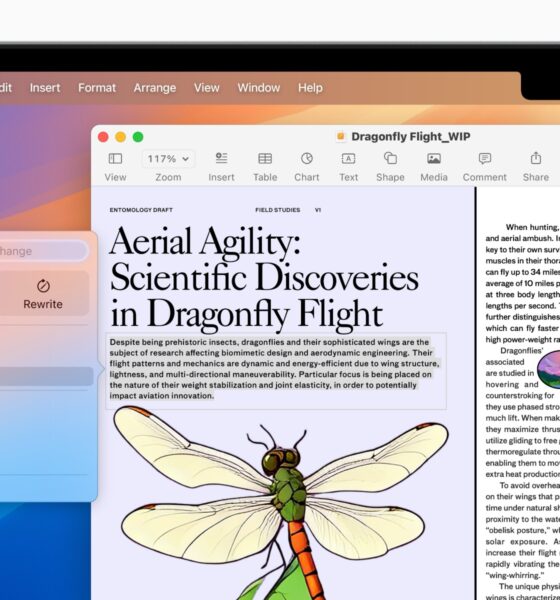Close the Pages window with red button
This screenshot has width=560, height=600.
click(x=103, y=137)
